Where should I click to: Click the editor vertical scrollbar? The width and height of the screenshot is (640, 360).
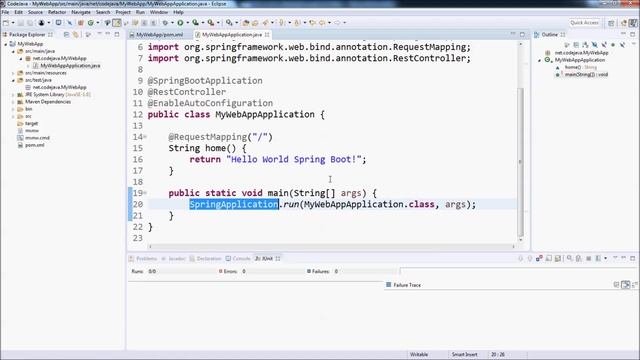(x=520, y=161)
